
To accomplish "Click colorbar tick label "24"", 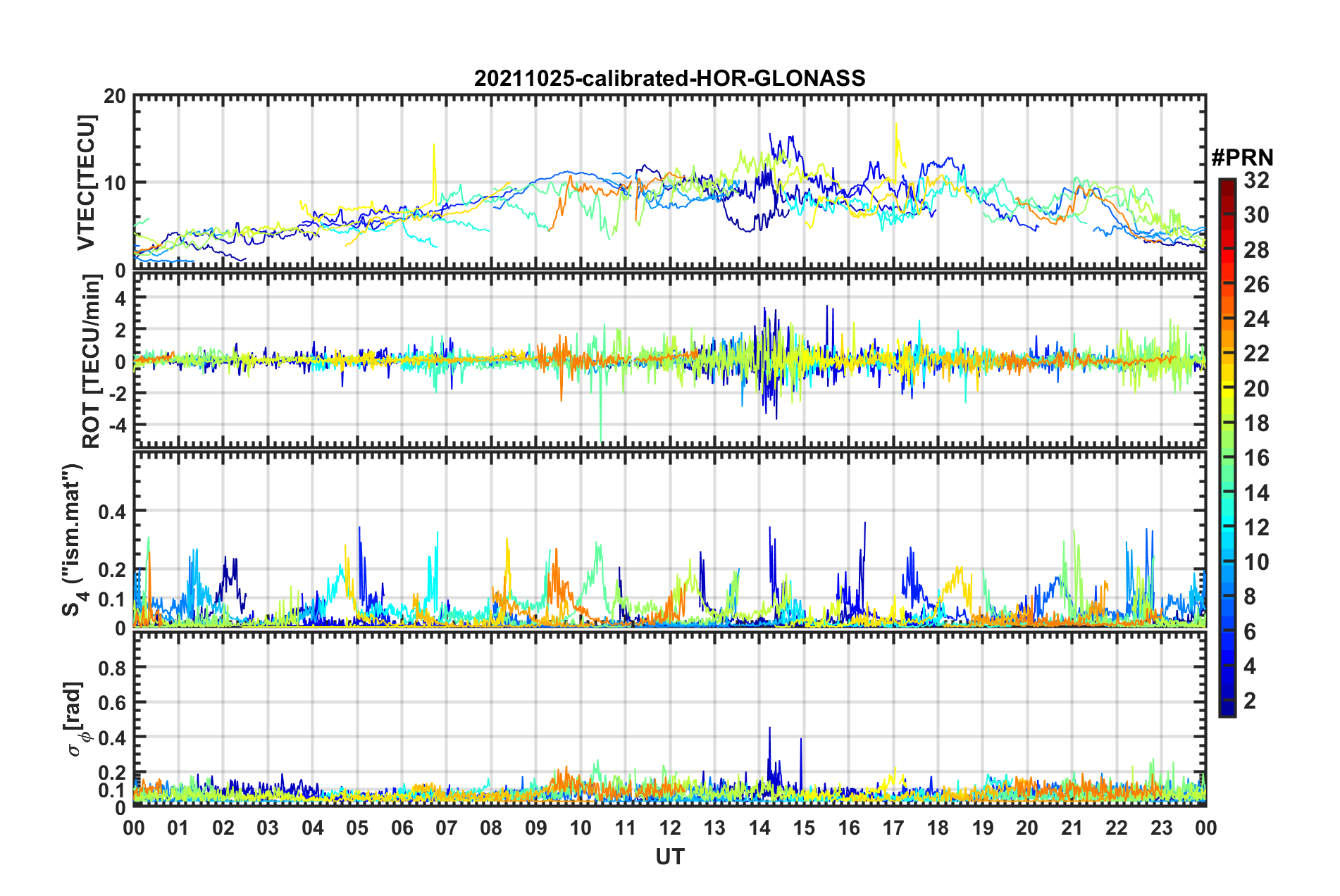I will pos(1256,319).
